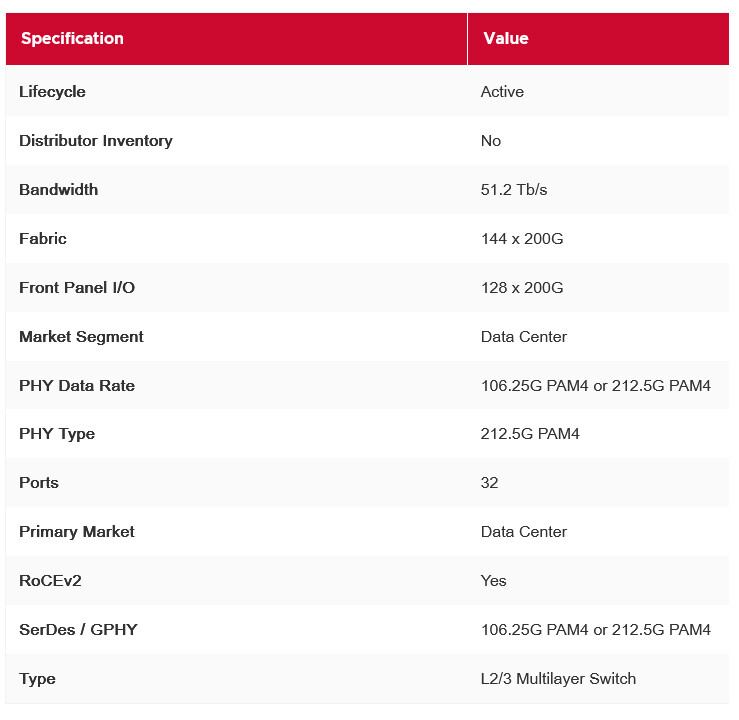
Task: Select the Ports row label
Action: 39,483
